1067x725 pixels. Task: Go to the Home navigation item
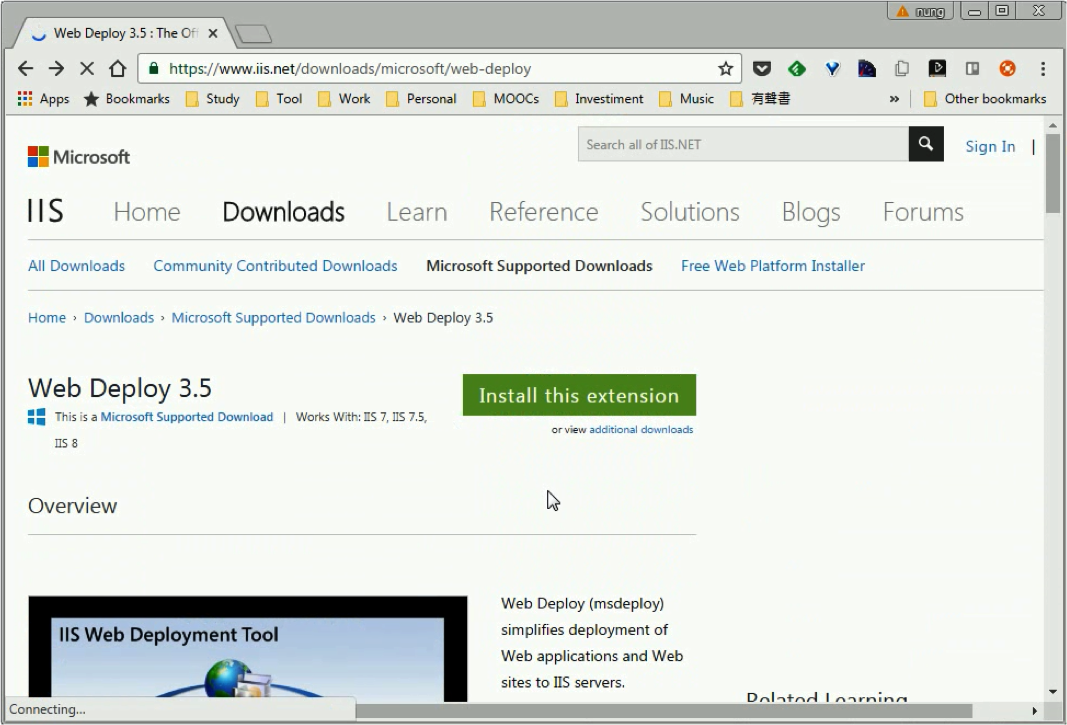[147, 212]
